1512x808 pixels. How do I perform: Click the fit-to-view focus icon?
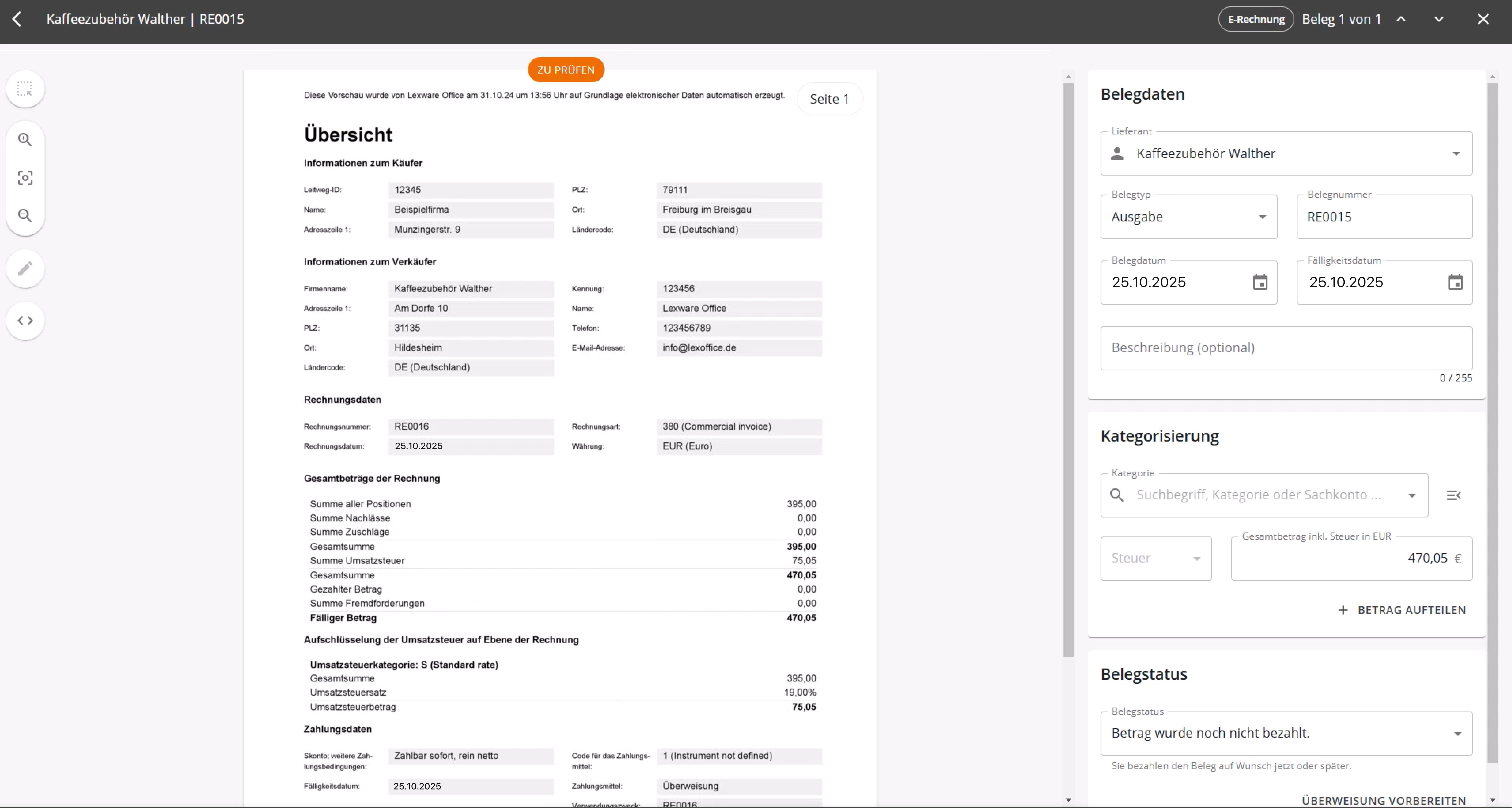pos(25,178)
